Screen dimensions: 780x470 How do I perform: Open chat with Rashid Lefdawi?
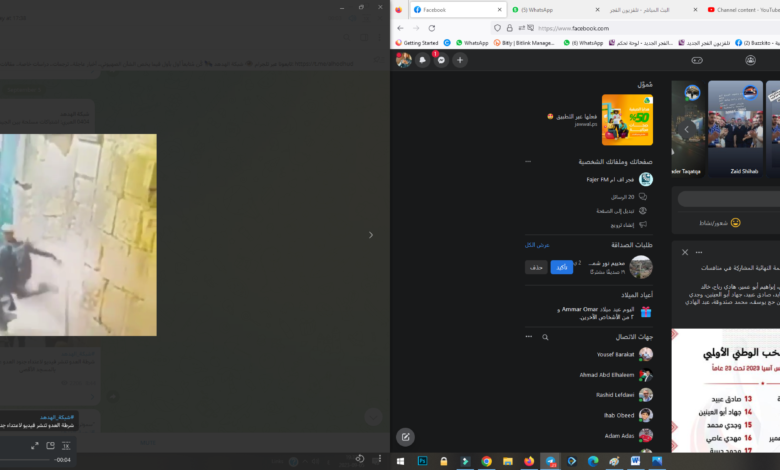[x=624, y=395]
